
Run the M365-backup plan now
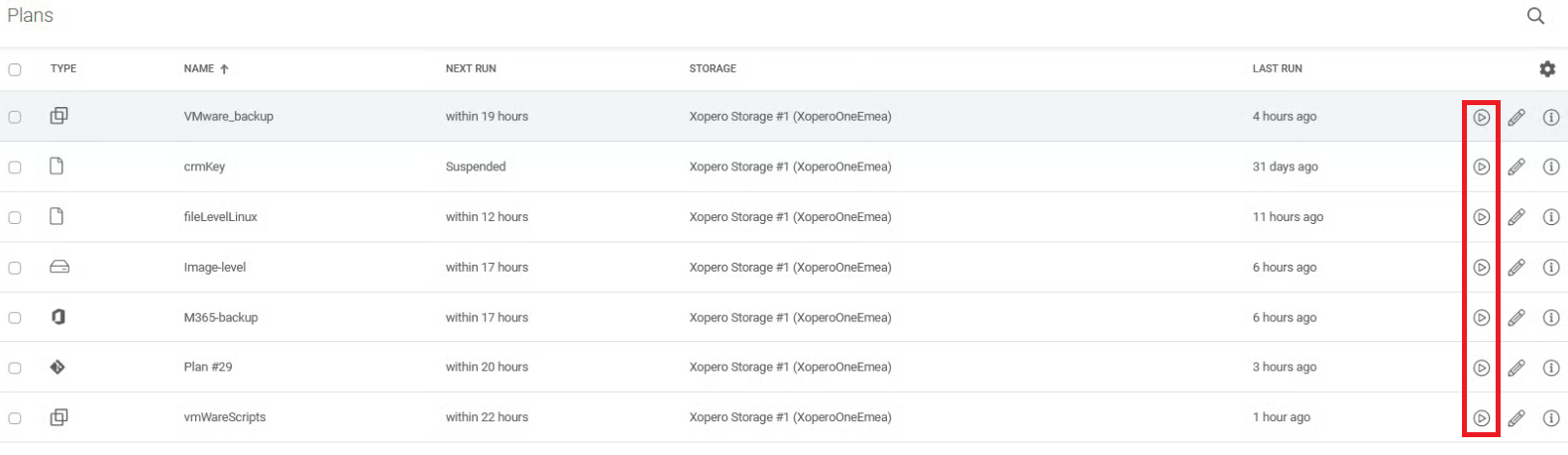pos(1481,317)
